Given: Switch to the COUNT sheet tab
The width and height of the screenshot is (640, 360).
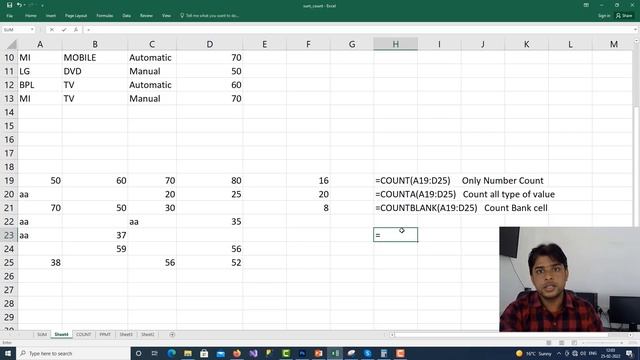Looking at the screenshot, I should coord(83,334).
